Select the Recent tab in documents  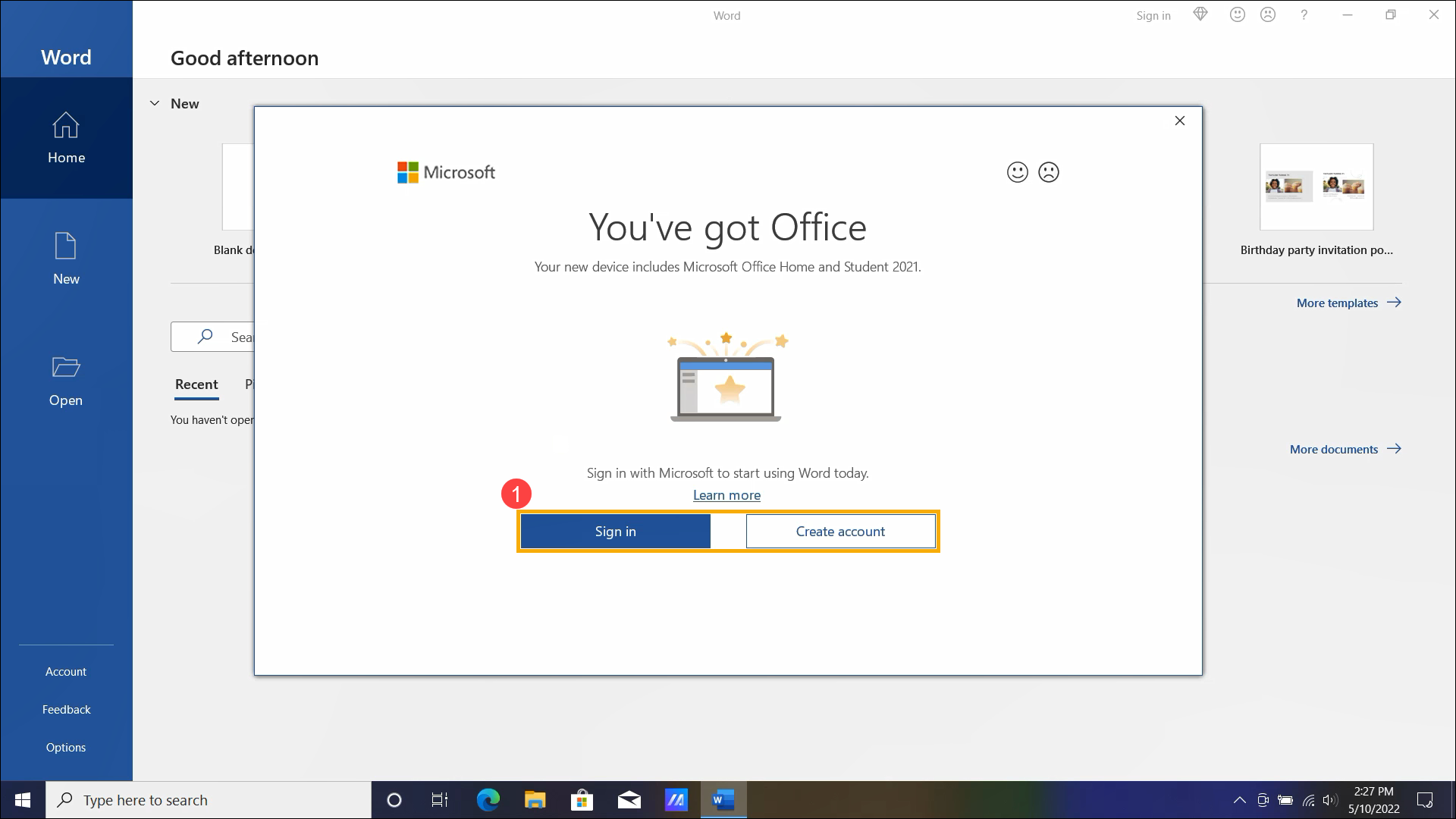[x=196, y=383]
